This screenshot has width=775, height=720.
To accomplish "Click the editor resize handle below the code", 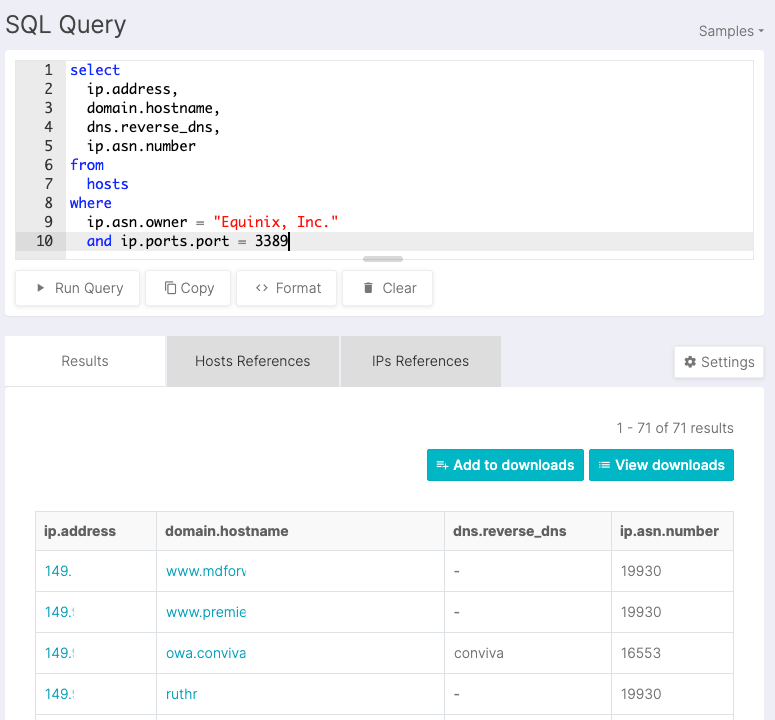I will point(383,259).
